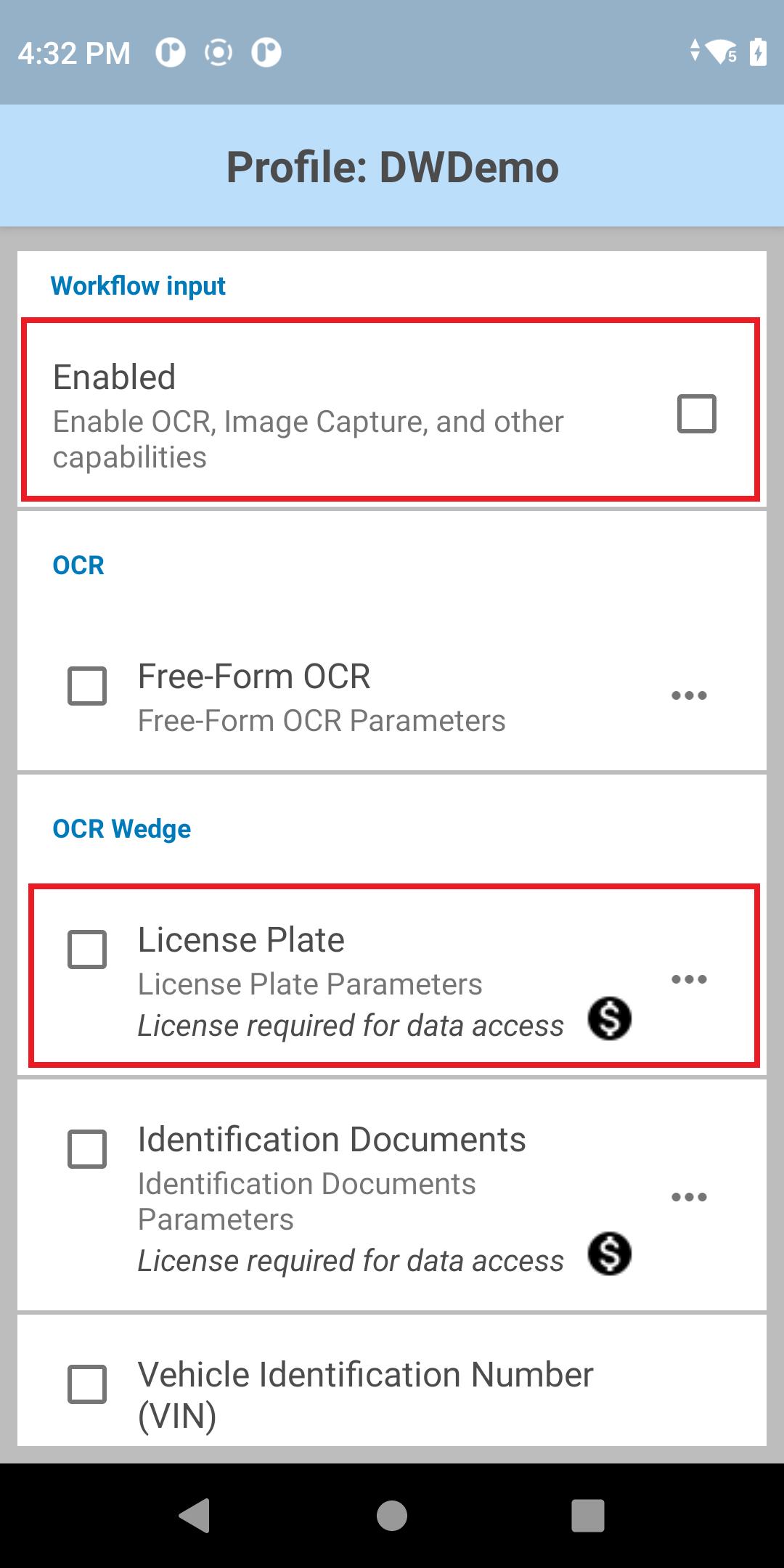Tap the battery charging status icon

tap(758, 52)
